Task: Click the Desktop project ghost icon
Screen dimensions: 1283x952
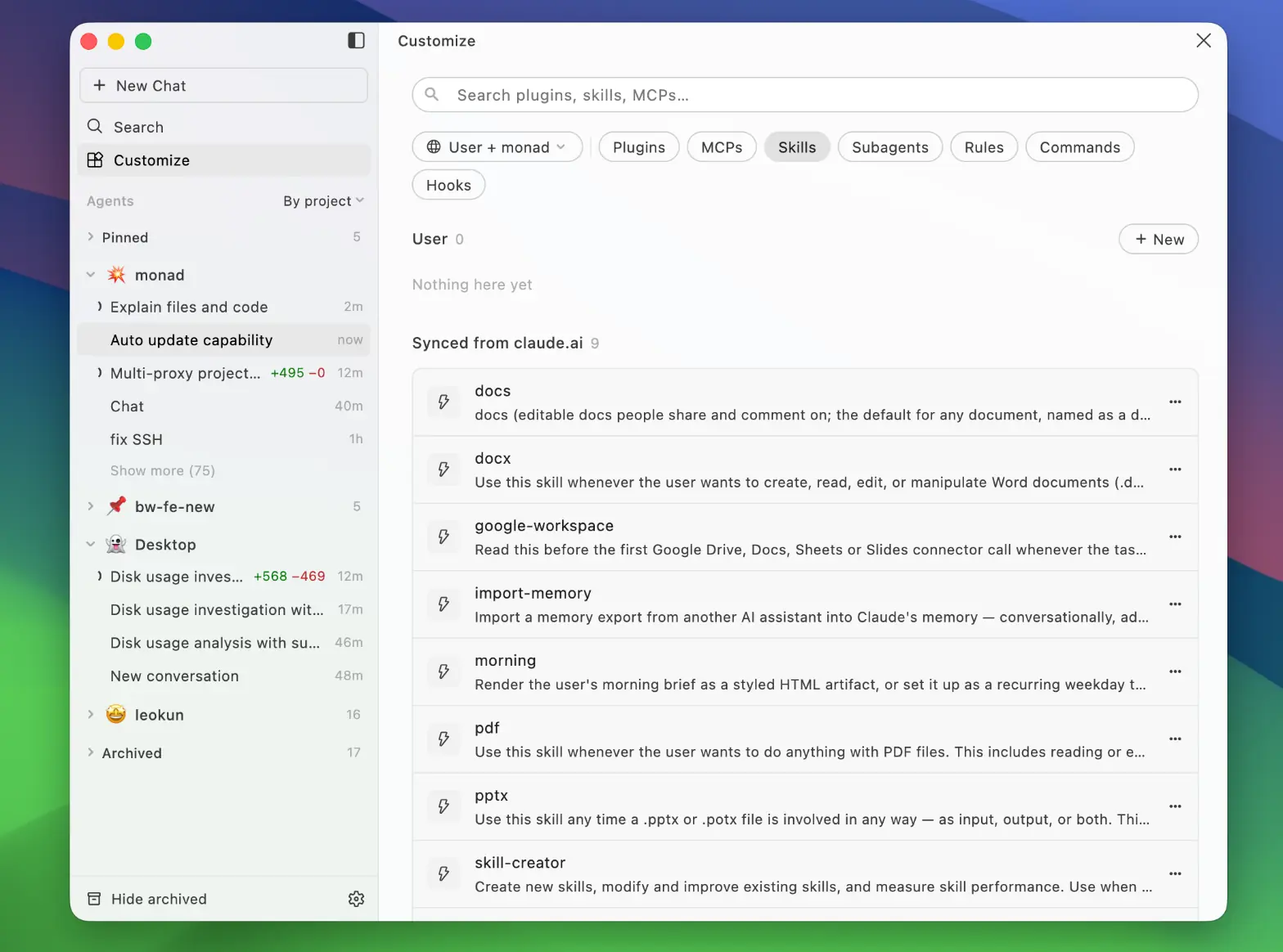Action: [x=116, y=545]
